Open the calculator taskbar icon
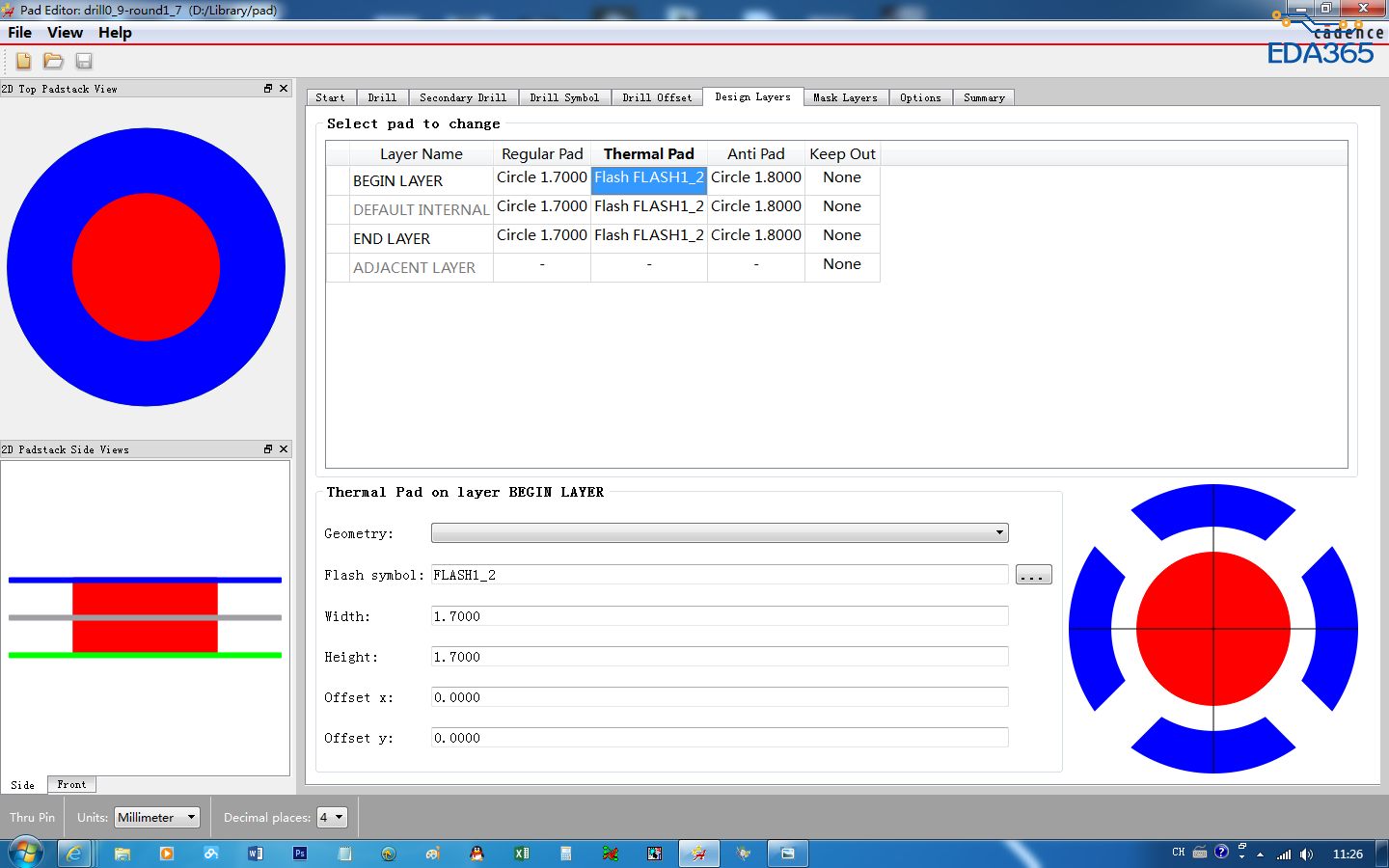 (566, 854)
